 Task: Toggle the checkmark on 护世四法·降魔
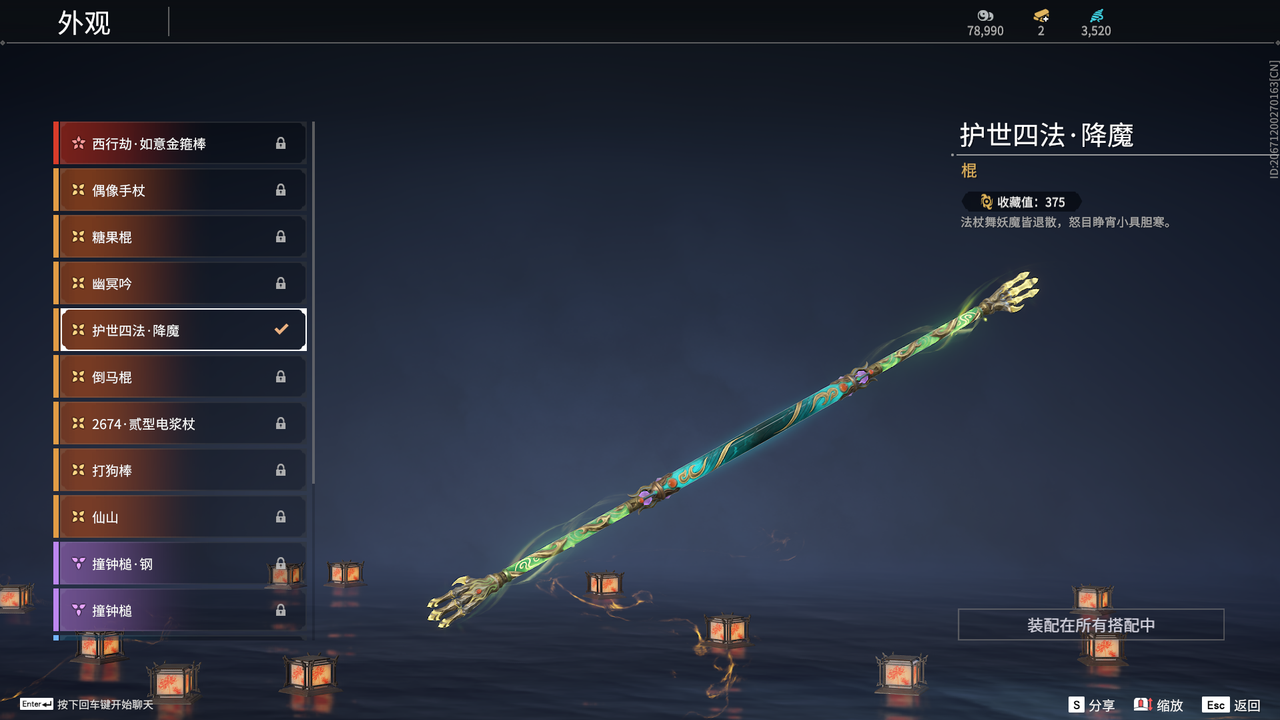[x=281, y=330]
